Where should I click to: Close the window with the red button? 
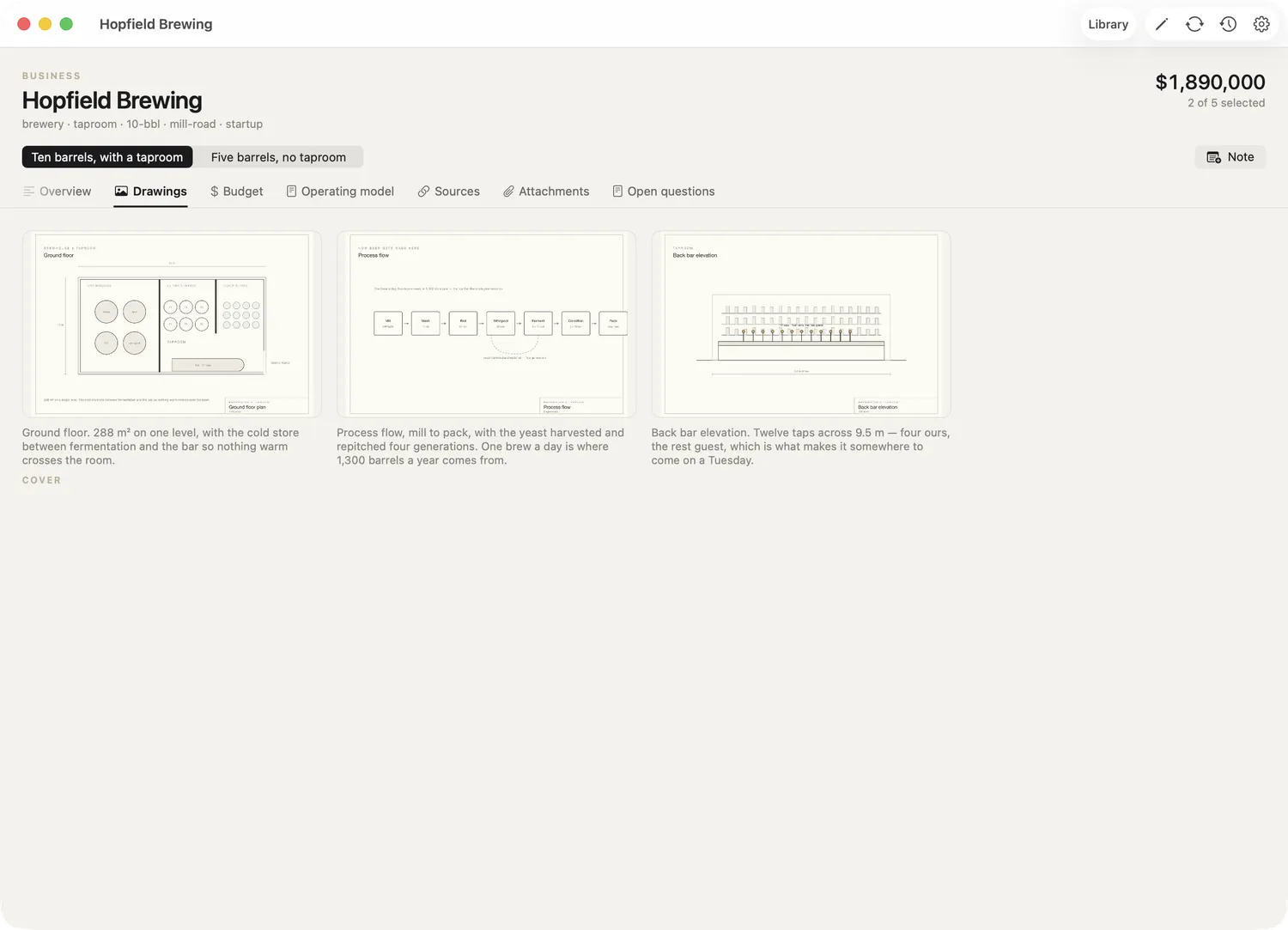coord(24,24)
